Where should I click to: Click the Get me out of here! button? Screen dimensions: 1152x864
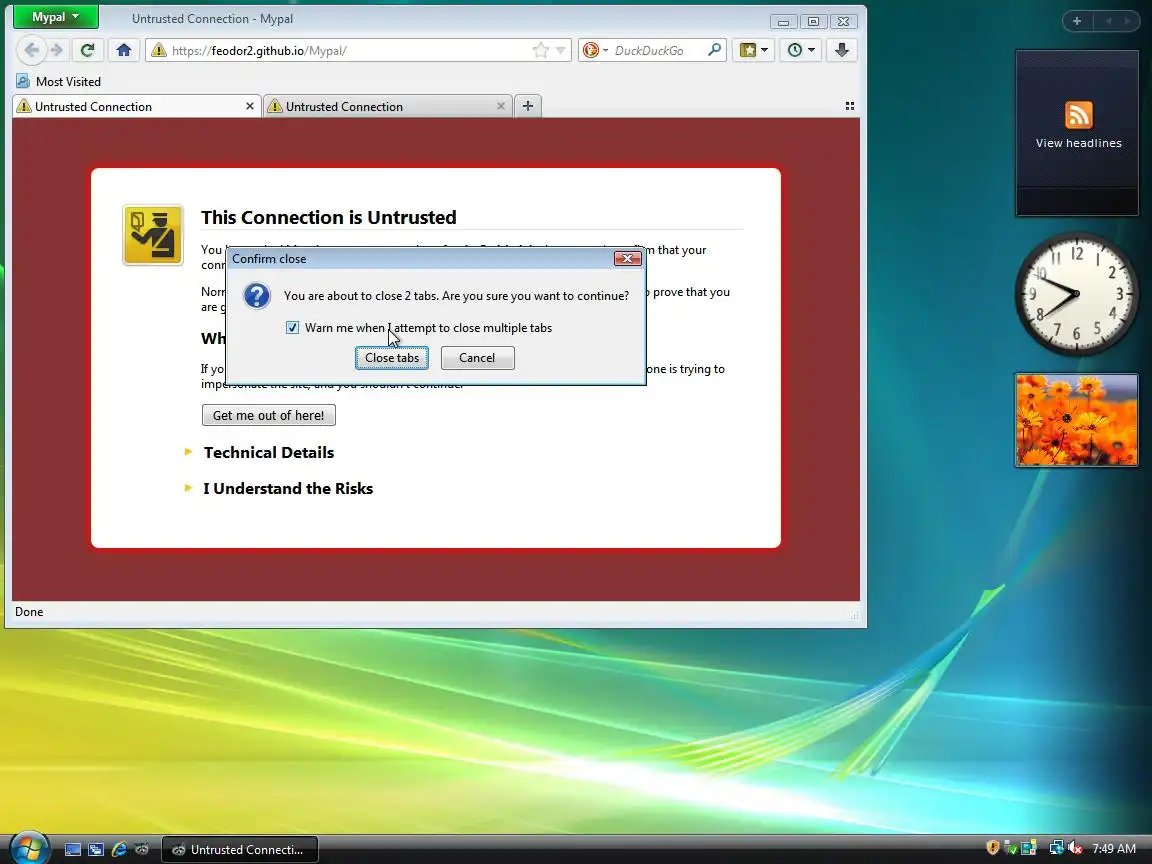(x=268, y=415)
